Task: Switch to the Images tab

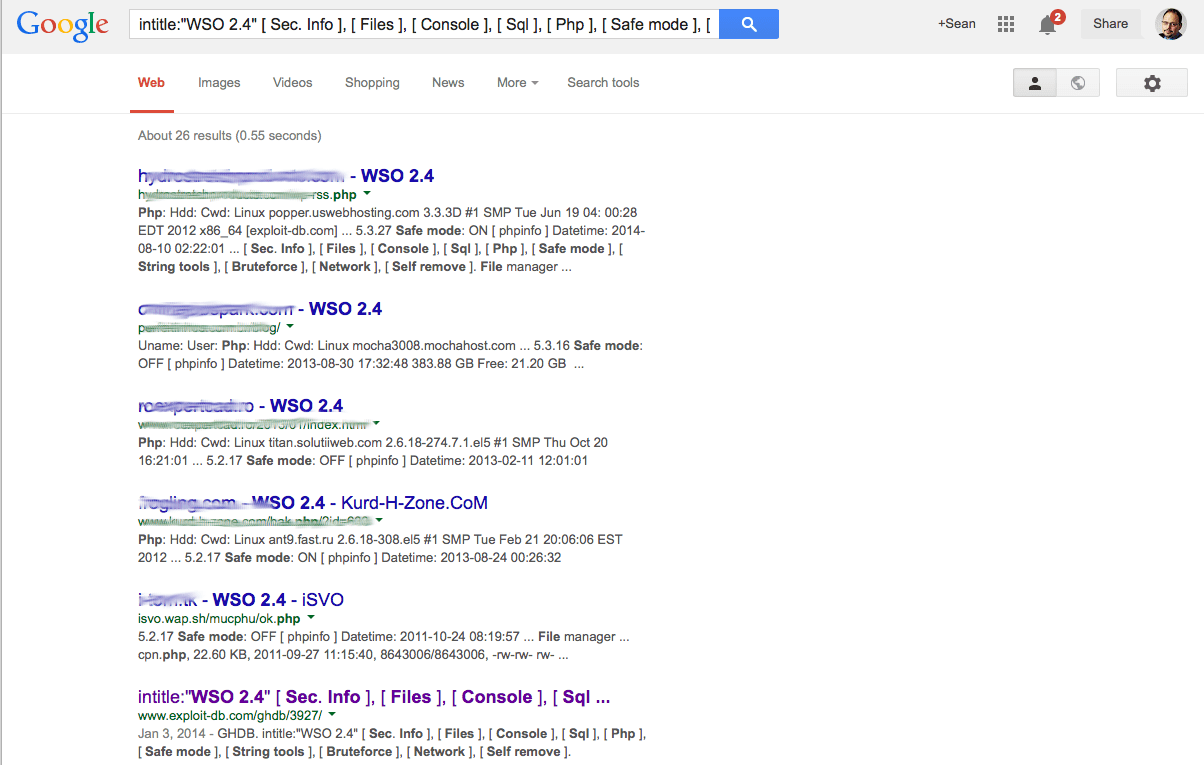Action: pos(219,83)
